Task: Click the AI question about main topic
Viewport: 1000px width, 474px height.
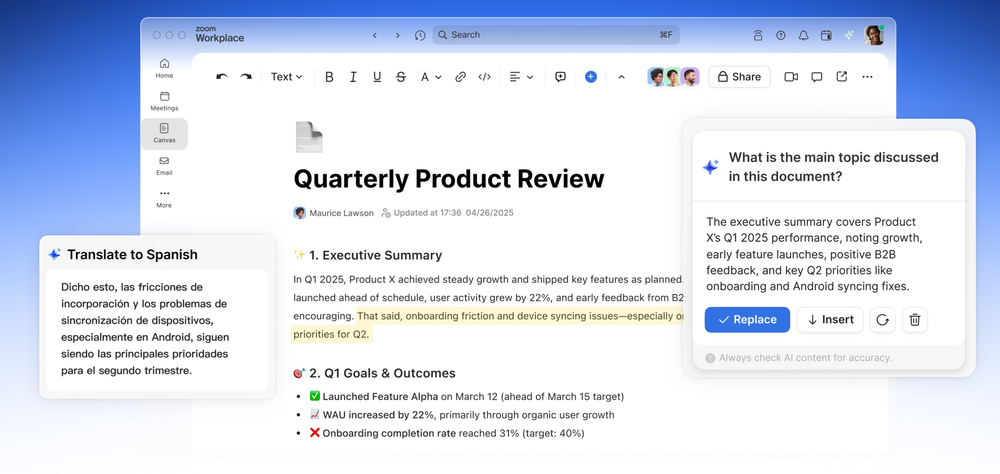Action: point(834,167)
